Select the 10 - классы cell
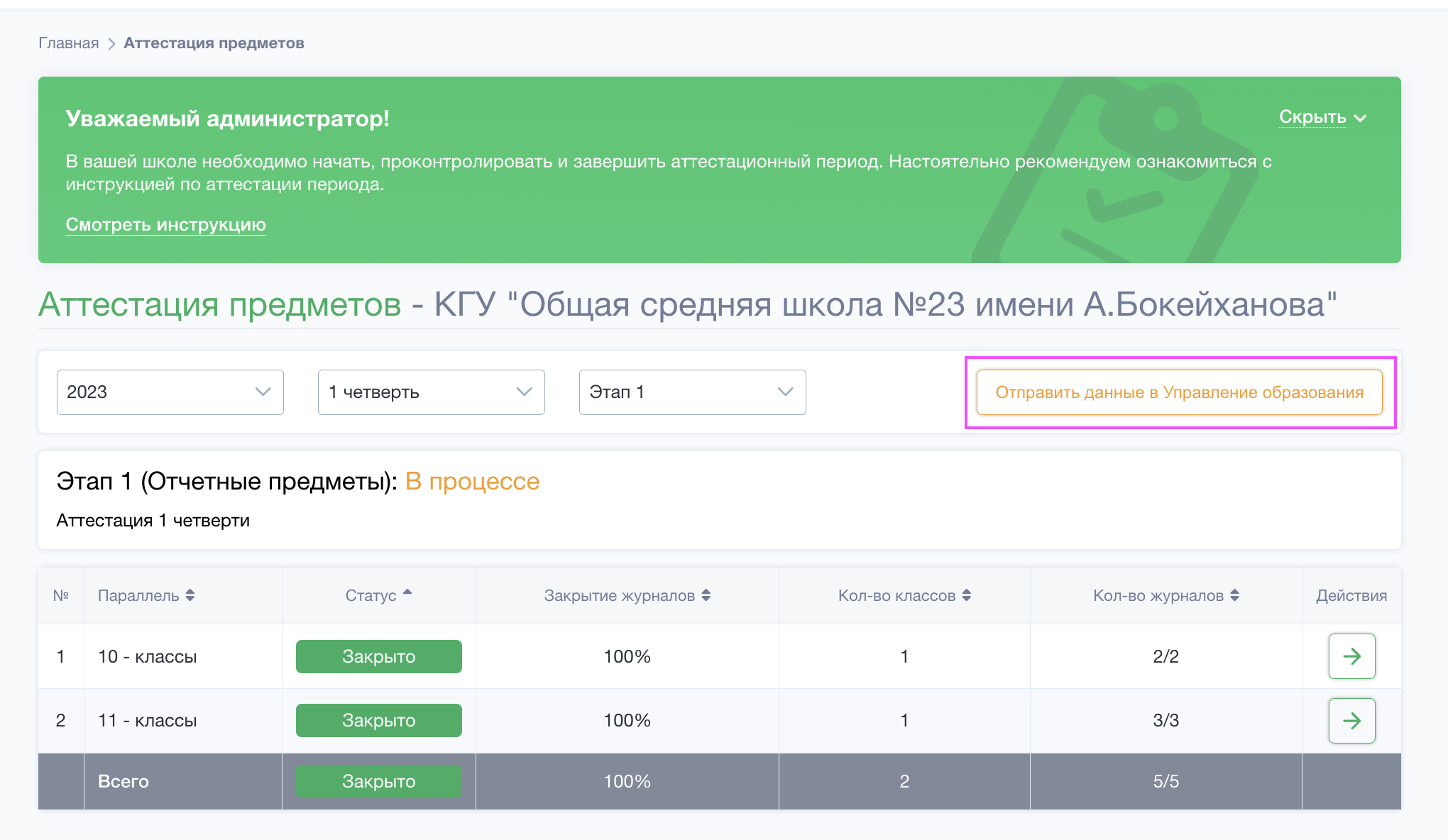Viewport: 1448px width, 840px height. click(x=183, y=656)
